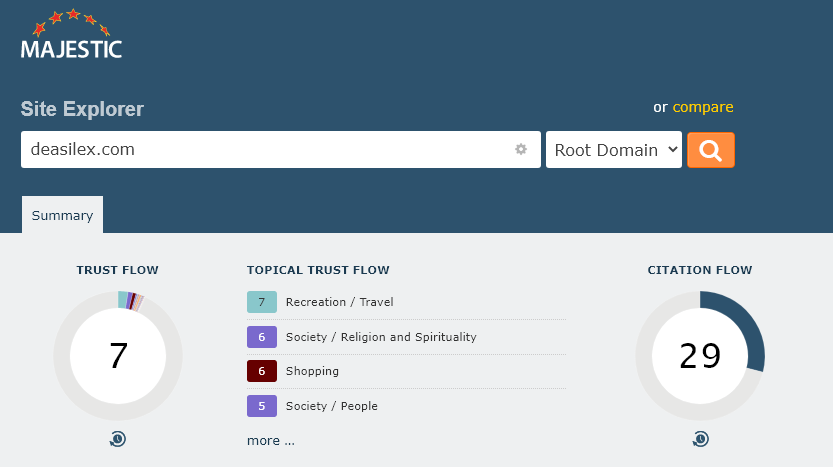
Task: Click the Majestic logo
Action: [x=71, y=33]
